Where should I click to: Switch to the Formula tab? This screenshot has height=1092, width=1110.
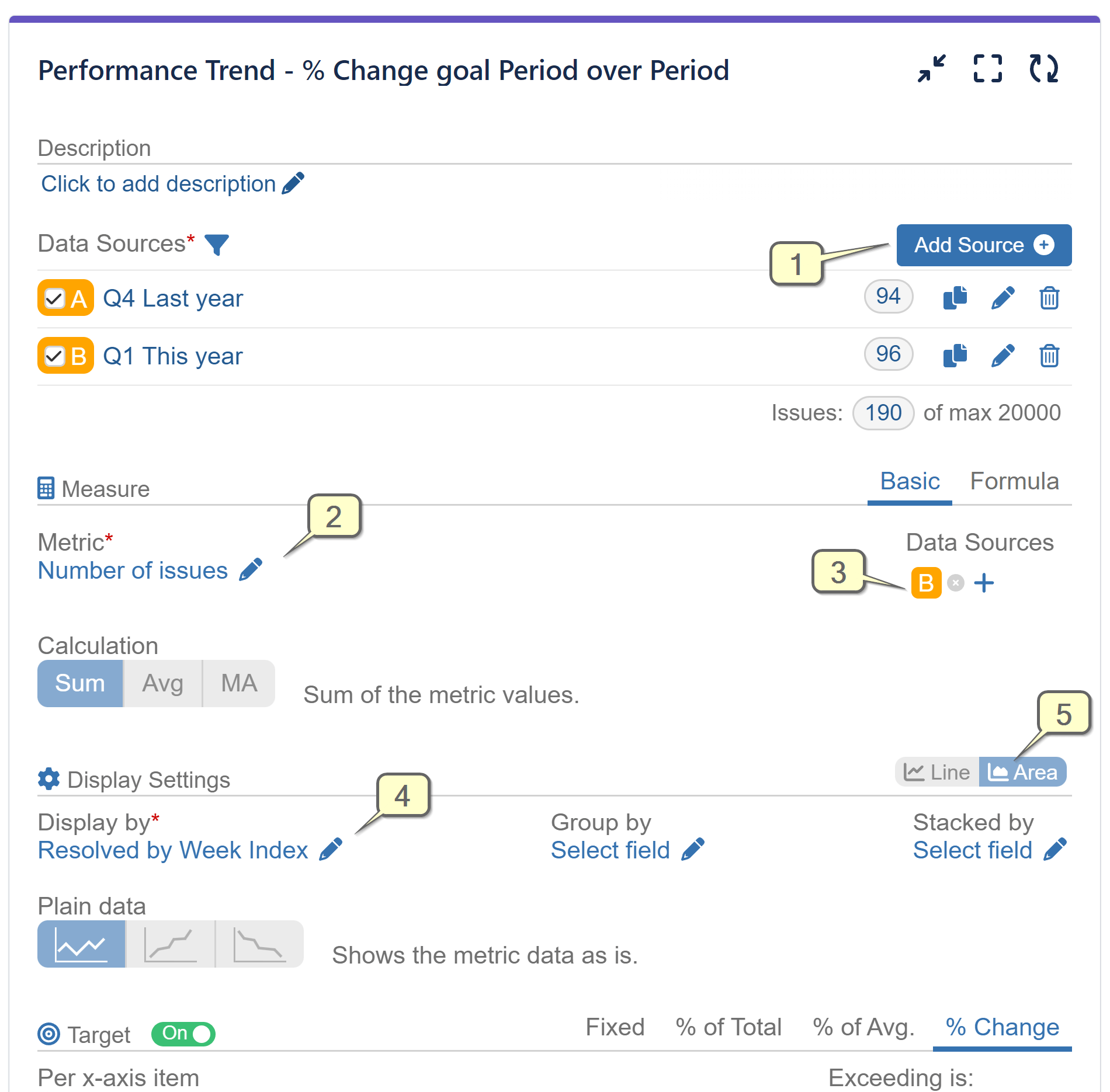coord(1014,482)
